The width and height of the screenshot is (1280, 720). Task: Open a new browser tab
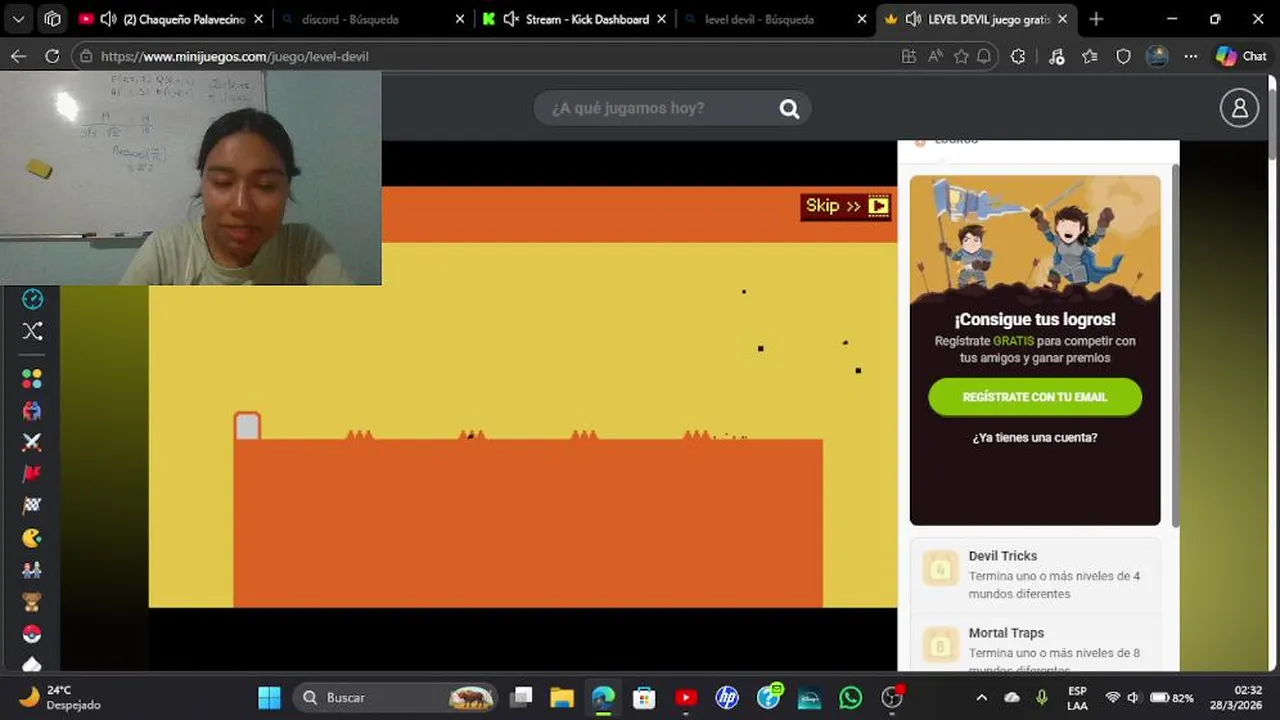(1096, 19)
